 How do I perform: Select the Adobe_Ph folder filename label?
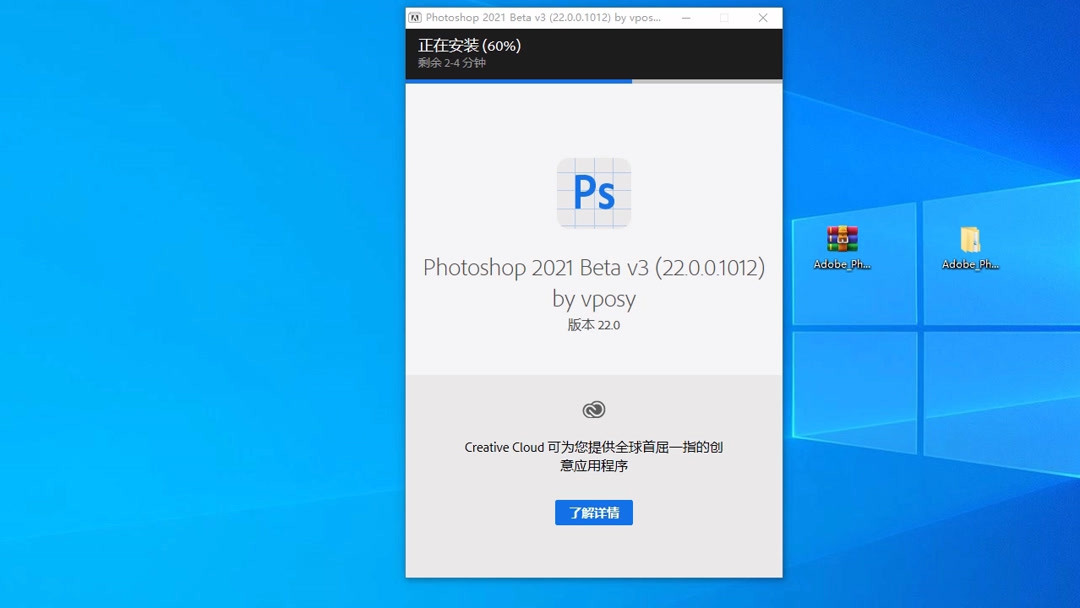[967, 264]
